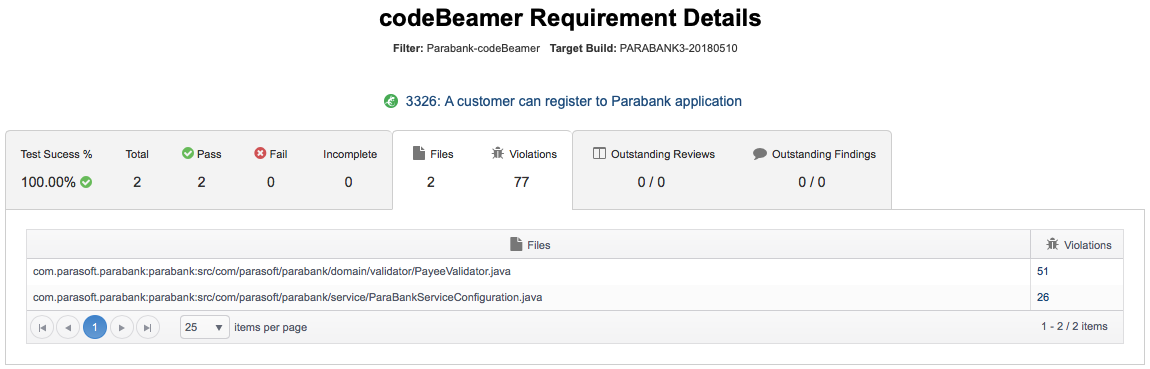Switch to the Test Success % tab

click(x=199, y=169)
